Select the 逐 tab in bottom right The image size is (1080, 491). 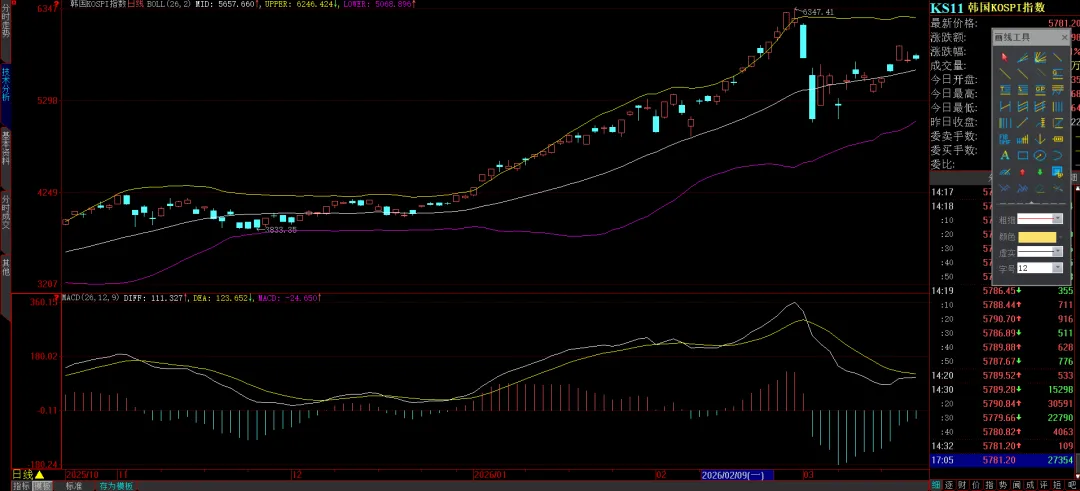click(951, 485)
